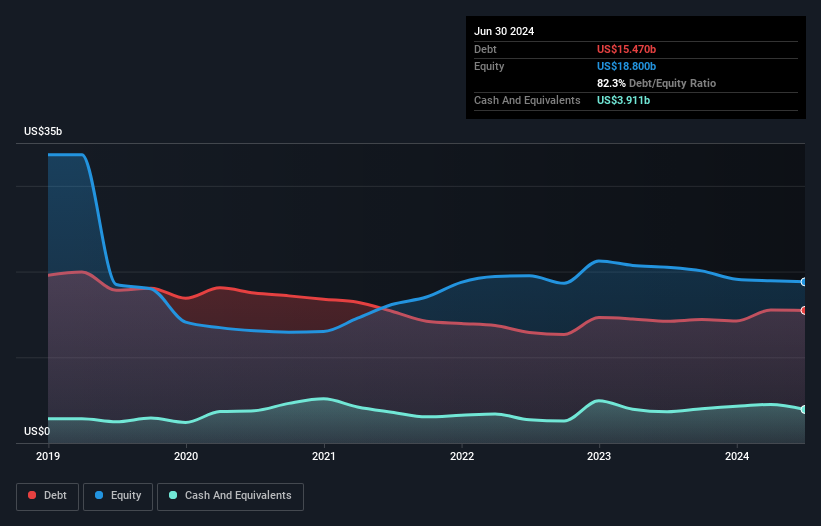The width and height of the screenshot is (821, 526).
Task: Click the Equity row label in tooltip
Action: (489, 66)
